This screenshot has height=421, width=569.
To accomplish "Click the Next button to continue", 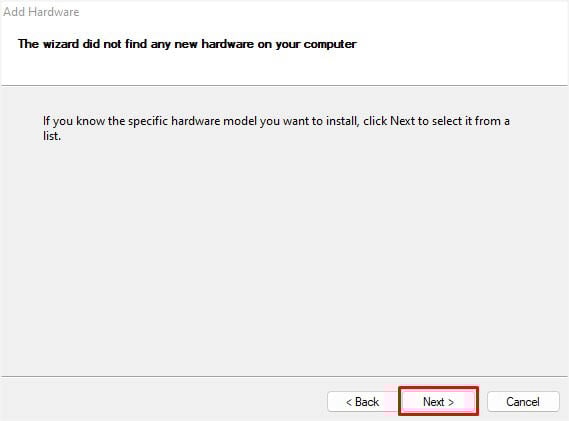I will (438, 401).
